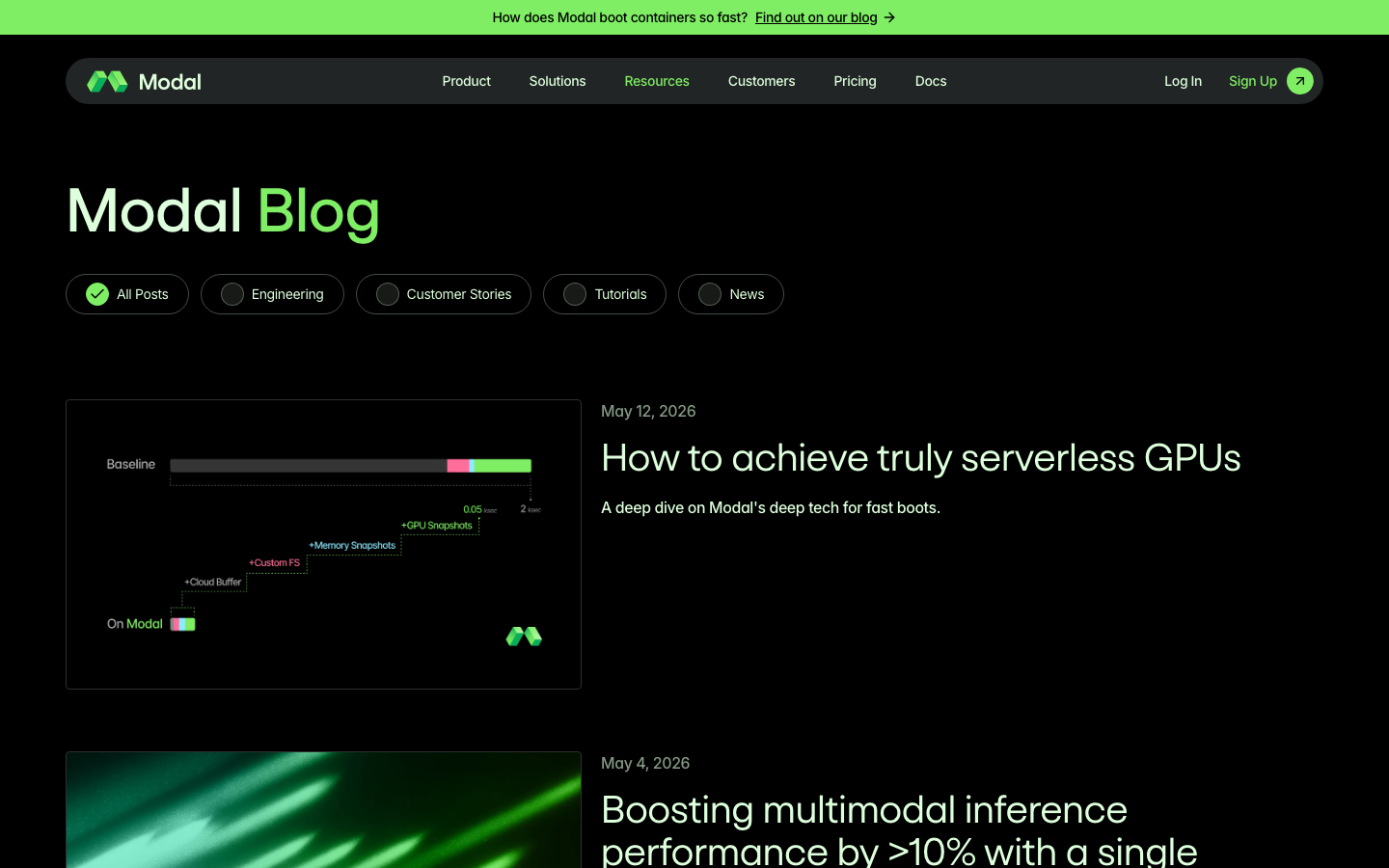The height and width of the screenshot is (868, 1389).
Task: Click the arrow after the banner blog link
Action: tap(889, 17)
